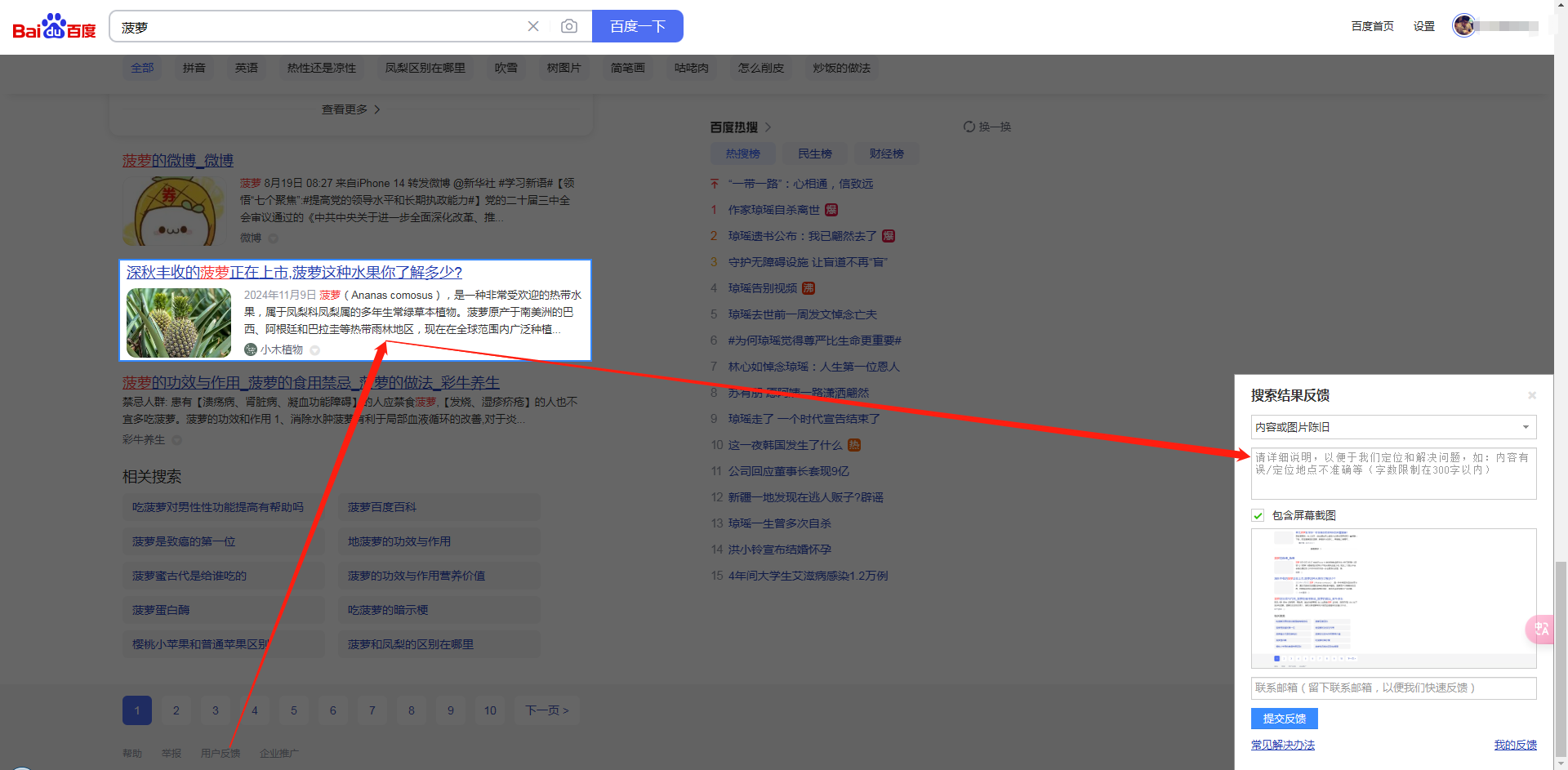Viewport: 1568px width, 770px height.
Task: Click 爆 badge next to 作家琼瑶自杀离世
Action: coord(831,210)
